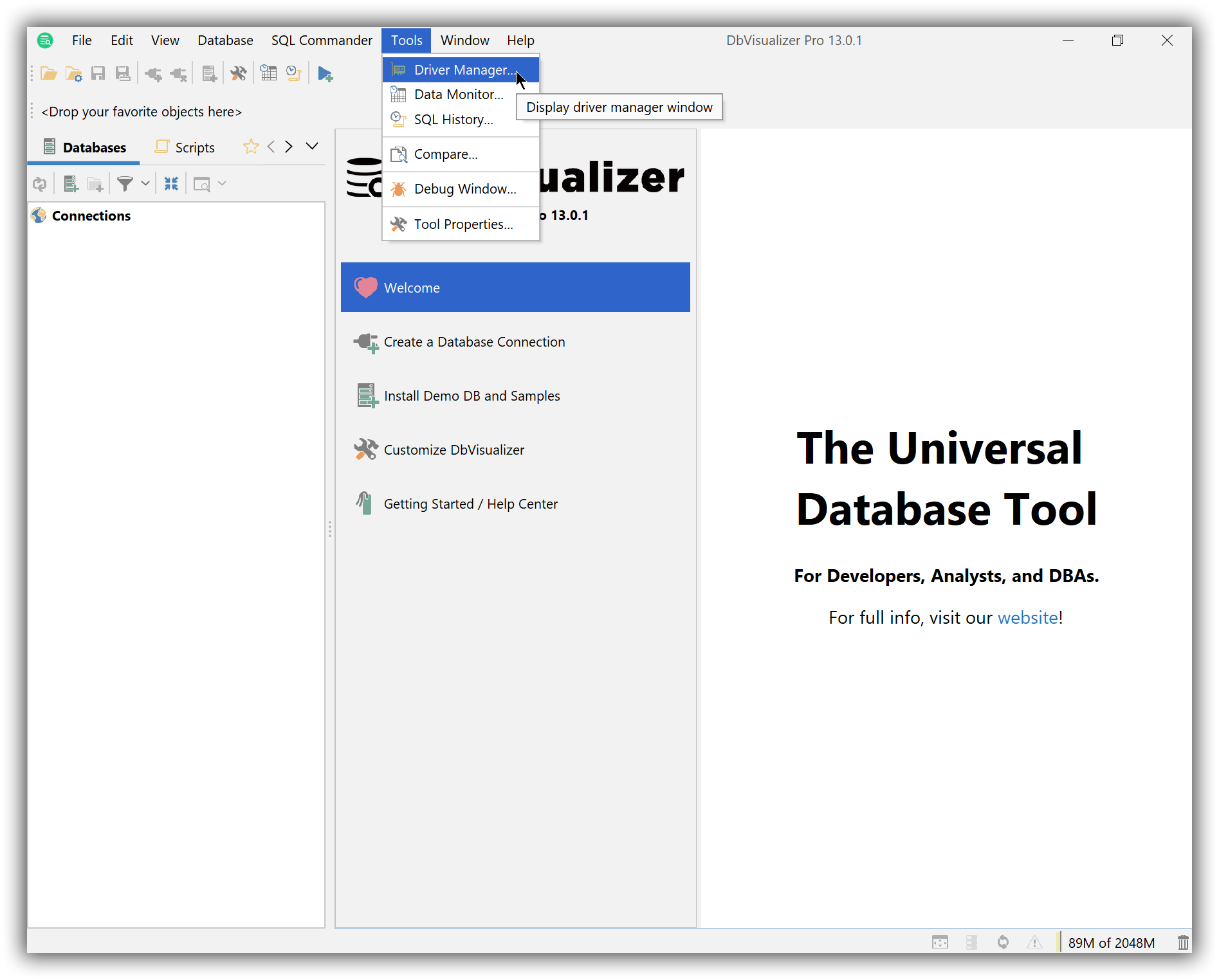Viewport: 1219px width, 980px height.
Task: Select the Connections tree node
Action: (x=91, y=216)
